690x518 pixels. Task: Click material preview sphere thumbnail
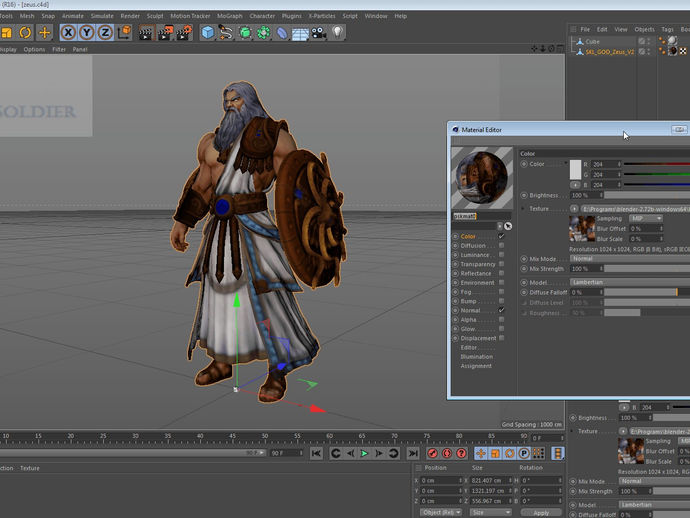point(482,178)
